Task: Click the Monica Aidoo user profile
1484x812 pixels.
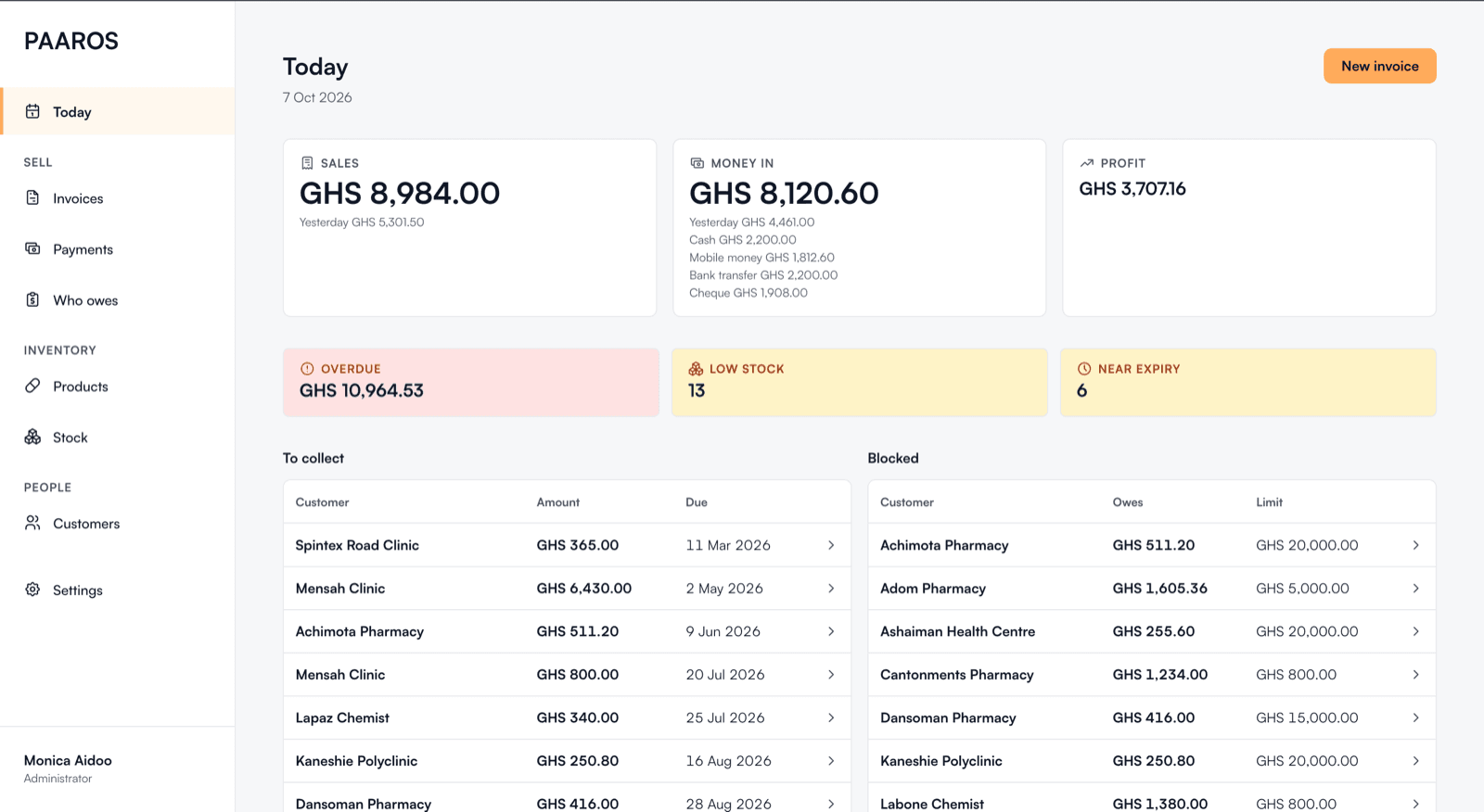Action: [68, 768]
